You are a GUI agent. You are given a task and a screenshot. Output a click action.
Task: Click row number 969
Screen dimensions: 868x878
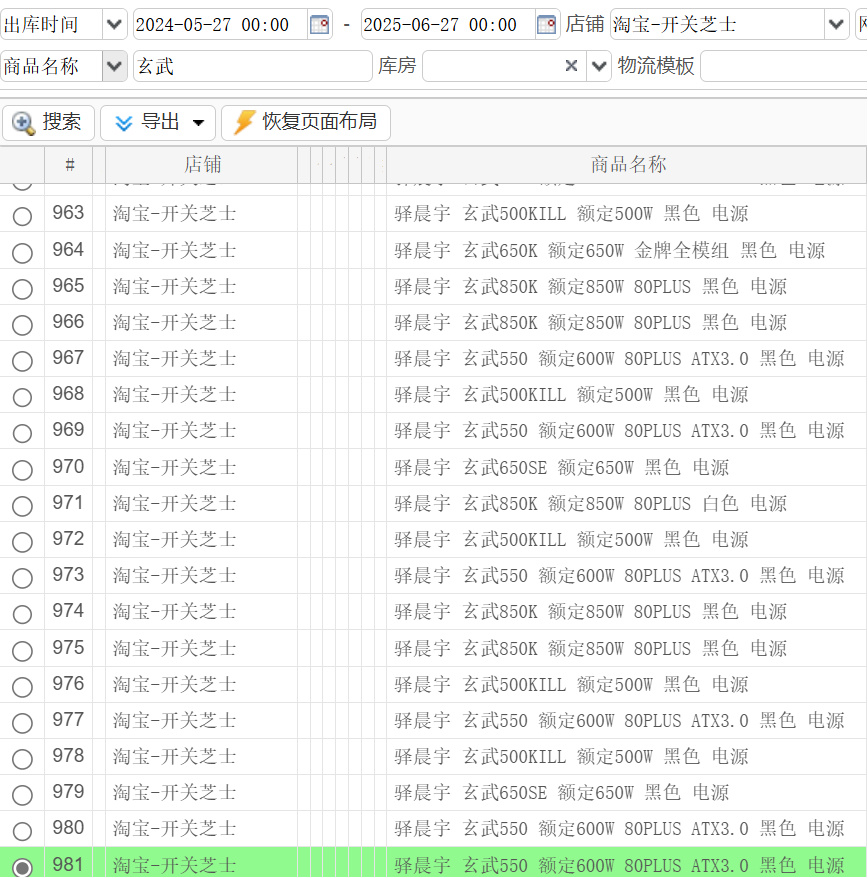coord(68,430)
